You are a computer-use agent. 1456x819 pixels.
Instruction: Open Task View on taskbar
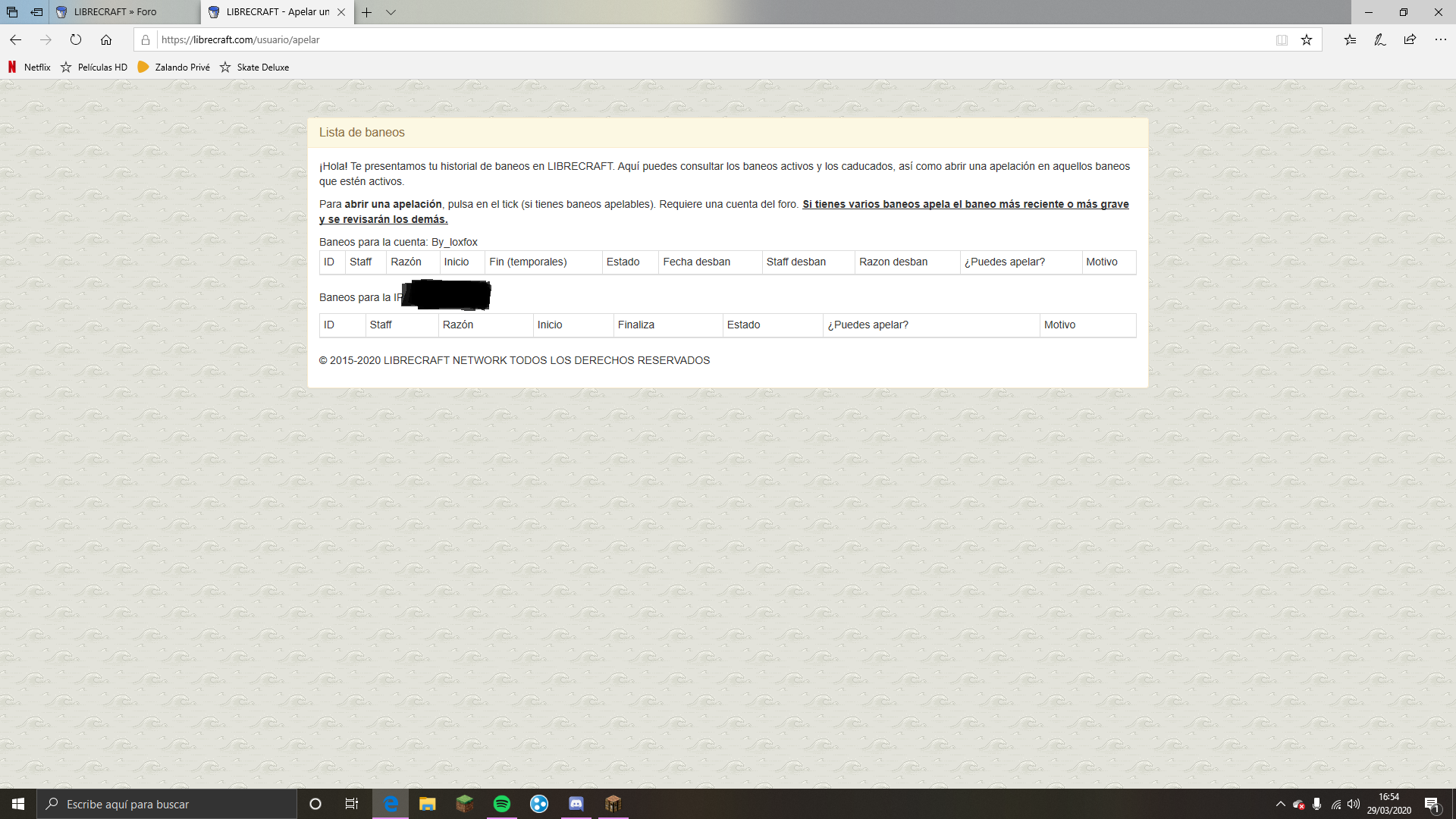click(352, 804)
